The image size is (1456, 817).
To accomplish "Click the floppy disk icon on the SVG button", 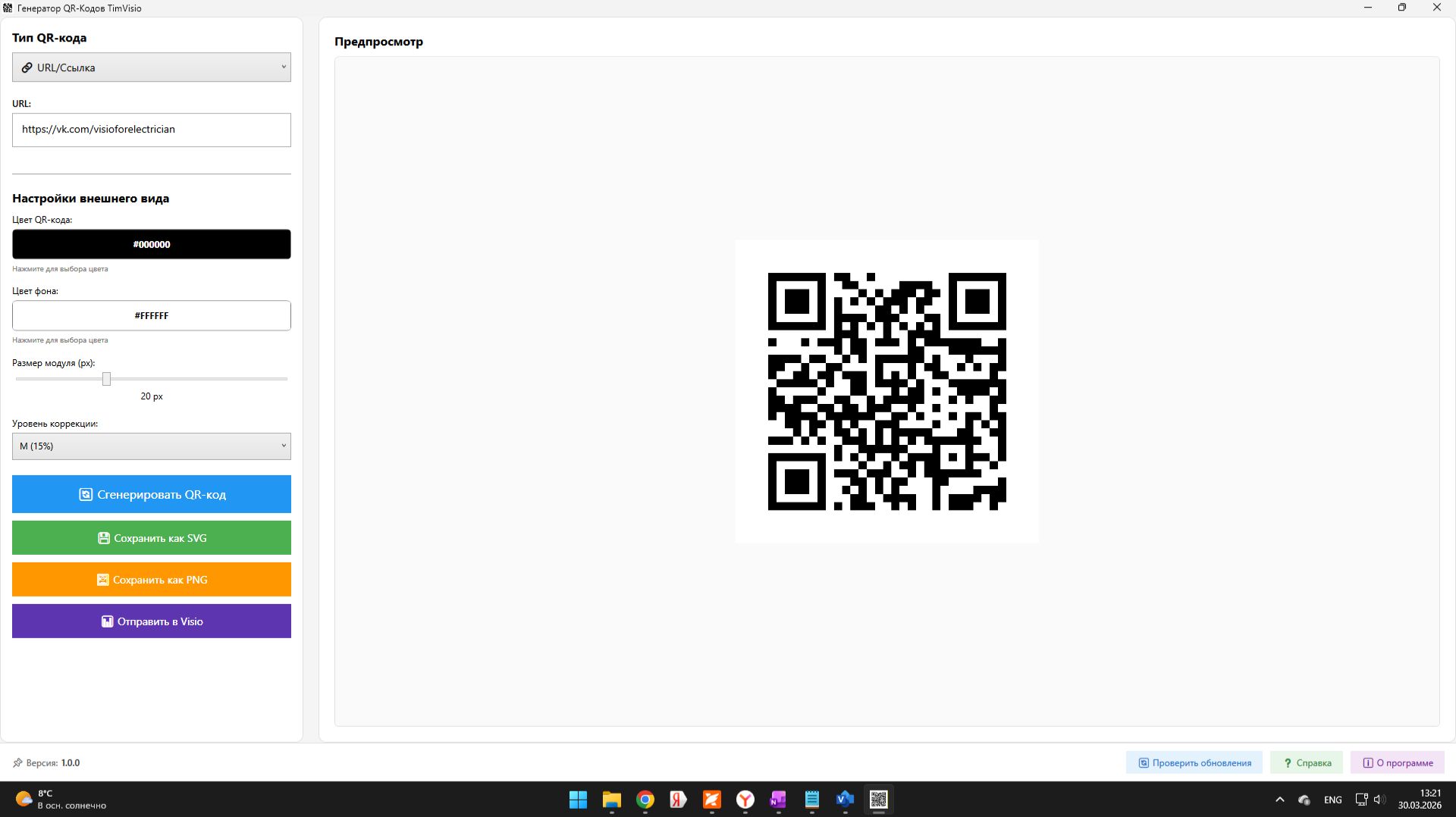I will 103,537.
